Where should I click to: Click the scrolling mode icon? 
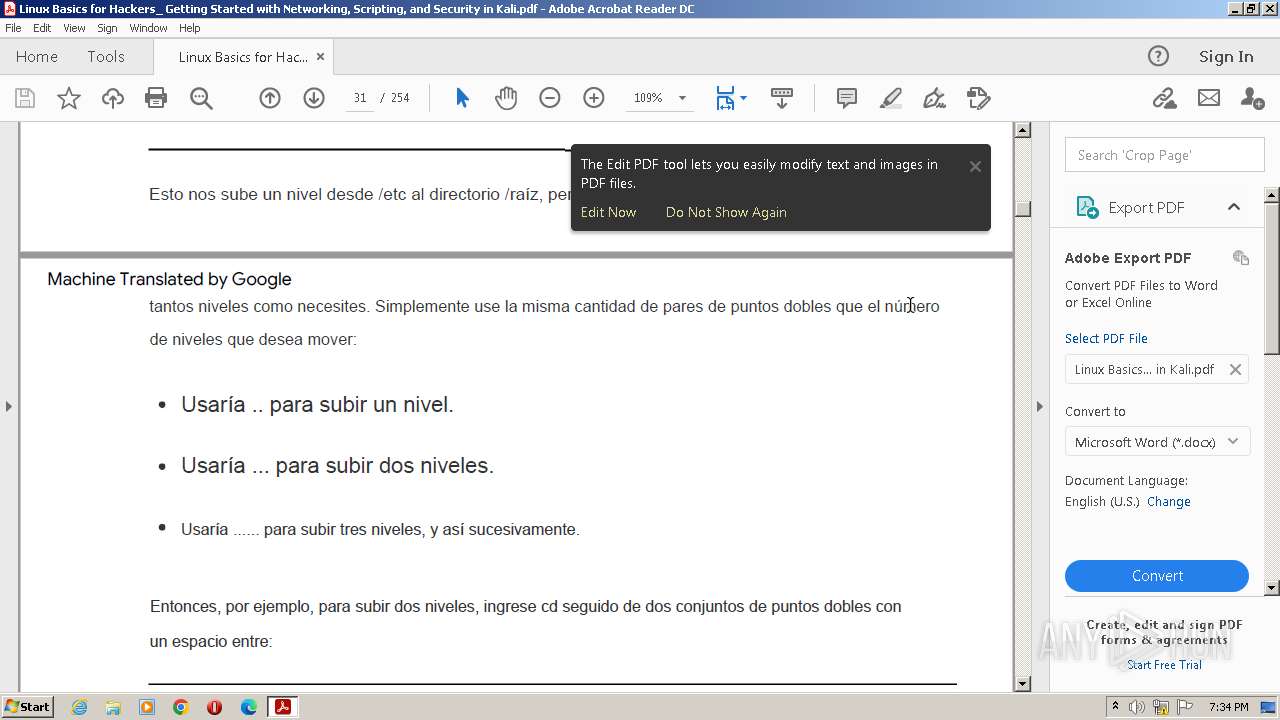tap(782, 98)
